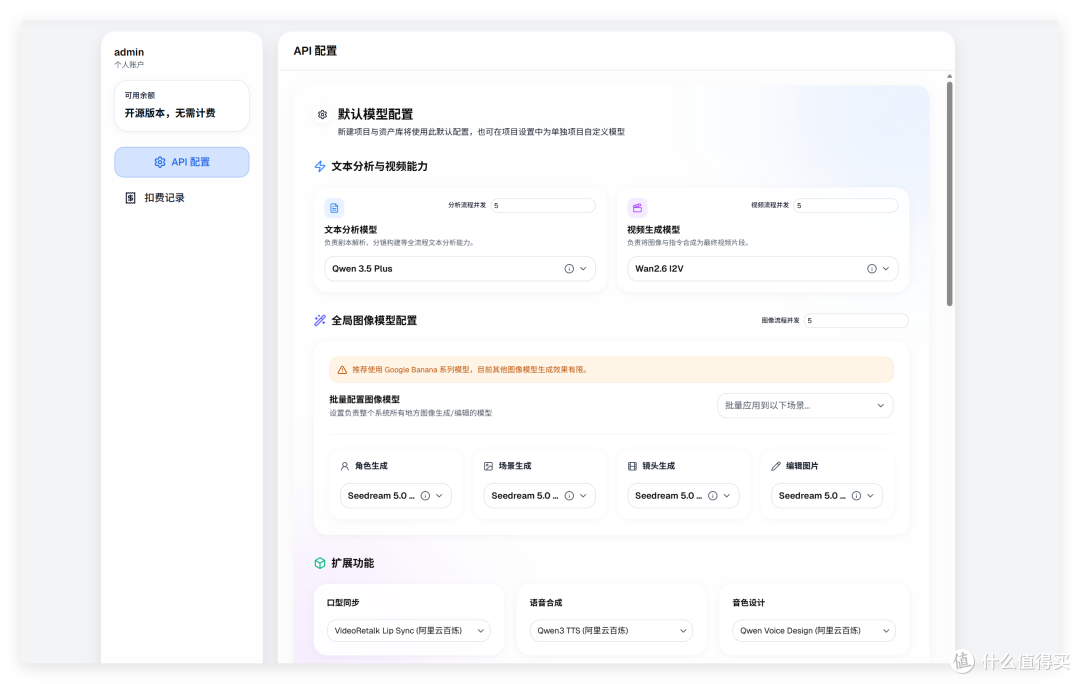The width and height of the screenshot is (1080, 684).
Task: Click the person icon beside 角色生成
Action: [344, 466]
